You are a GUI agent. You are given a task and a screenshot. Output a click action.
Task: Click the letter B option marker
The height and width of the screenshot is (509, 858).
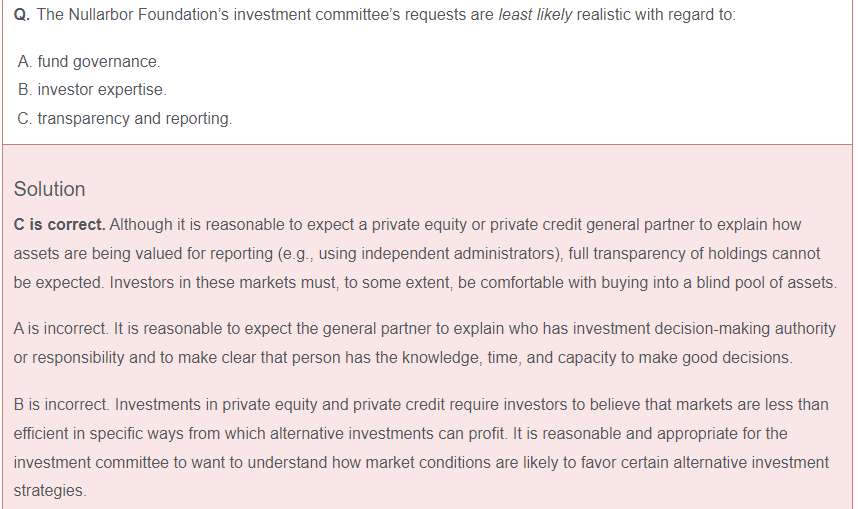point(25,90)
